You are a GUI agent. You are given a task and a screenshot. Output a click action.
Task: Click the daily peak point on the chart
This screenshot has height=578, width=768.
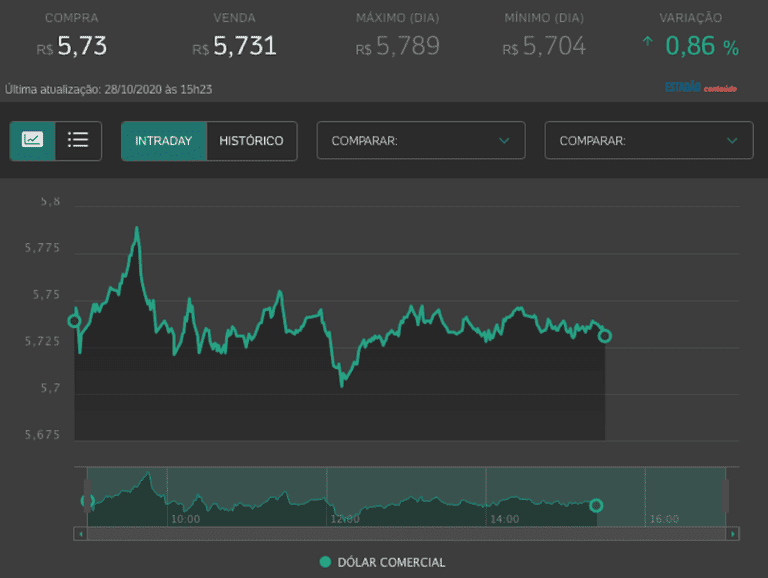pyautogui.click(x=137, y=228)
